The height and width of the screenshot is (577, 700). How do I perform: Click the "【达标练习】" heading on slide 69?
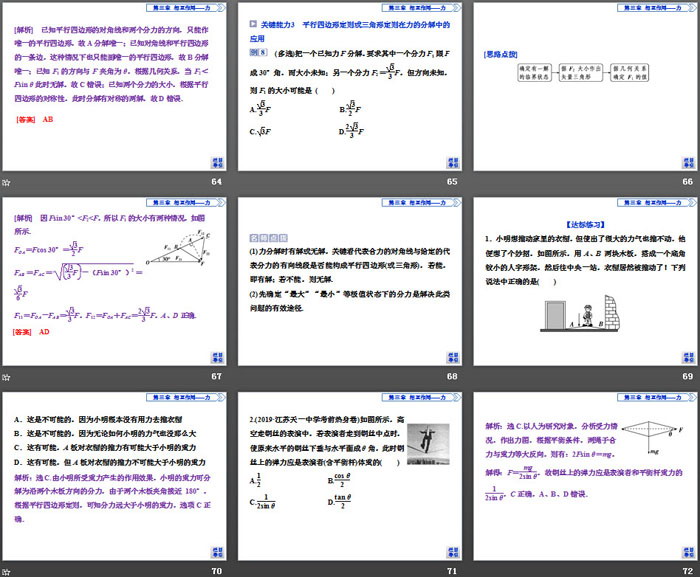point(585,225)
